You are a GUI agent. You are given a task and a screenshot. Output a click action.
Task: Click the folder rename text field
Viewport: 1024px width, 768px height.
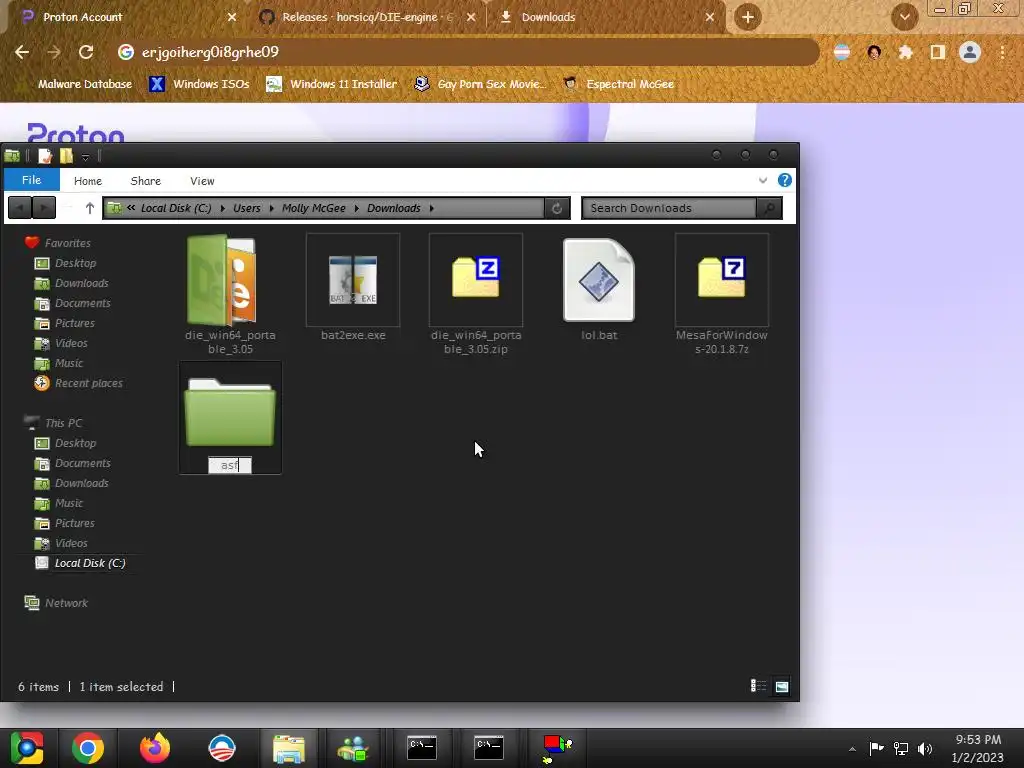pyautogui.click(x=230, y=465)
